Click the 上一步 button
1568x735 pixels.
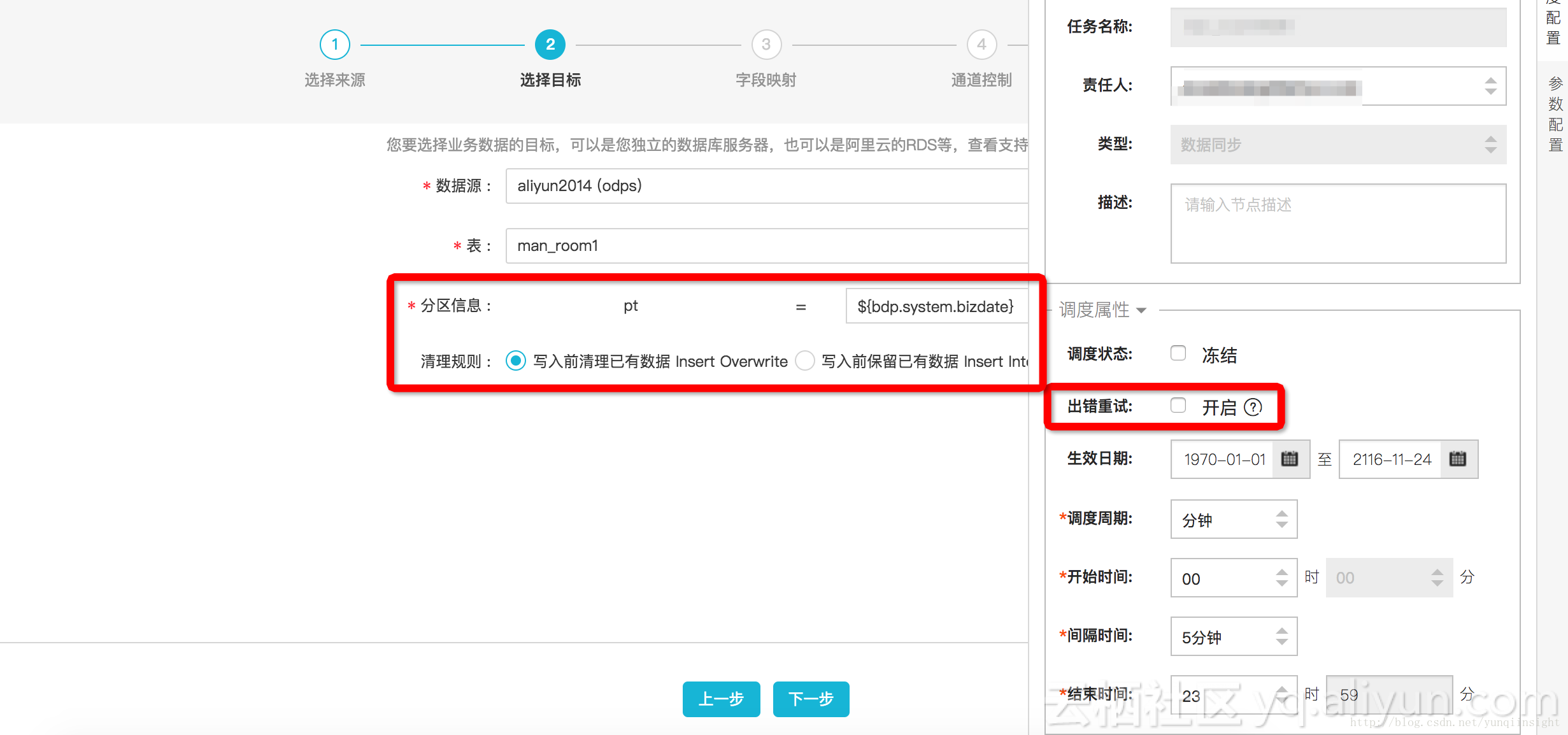tap(720, 699)
